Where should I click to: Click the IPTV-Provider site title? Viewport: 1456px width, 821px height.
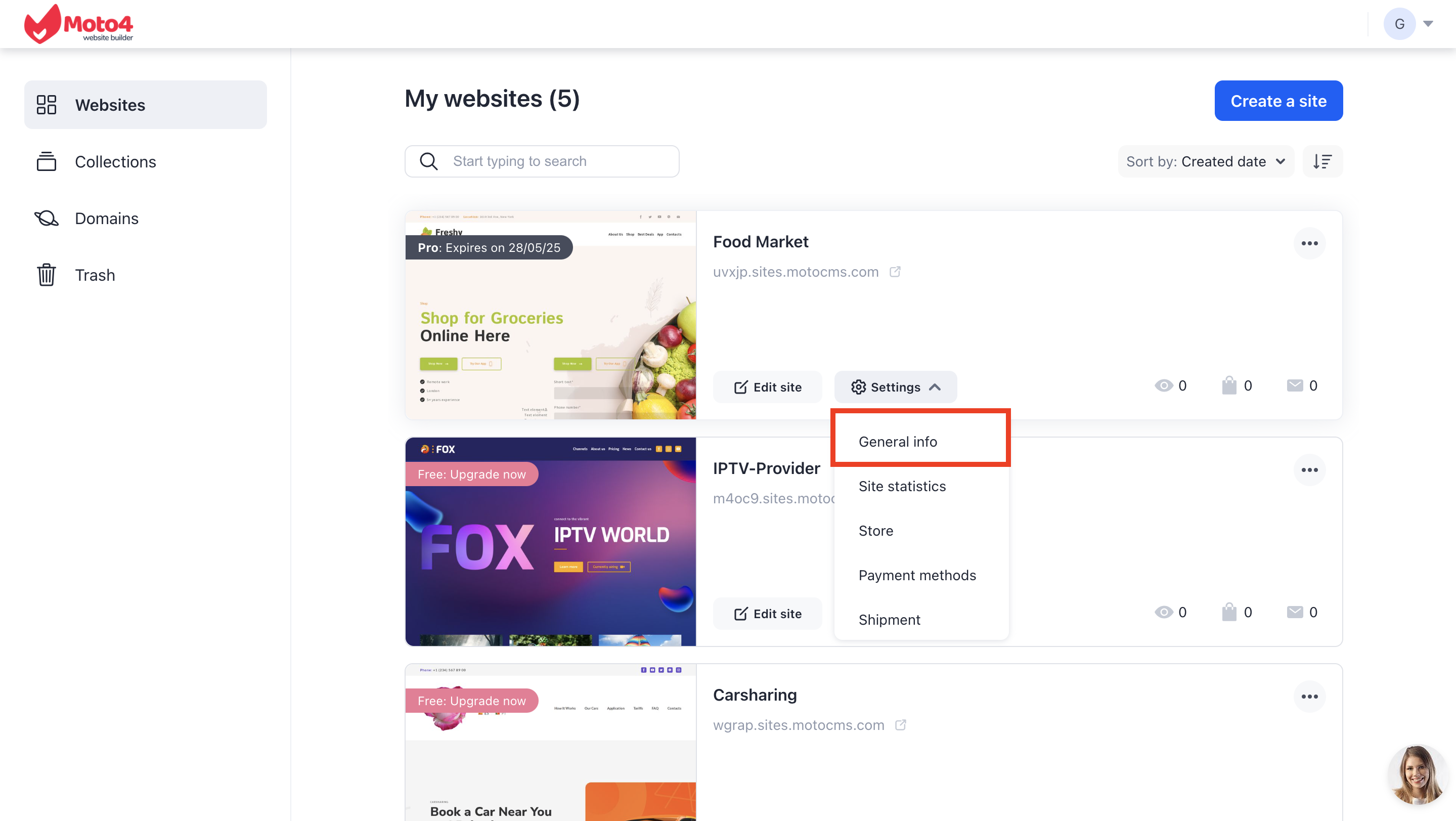point(766,469)
